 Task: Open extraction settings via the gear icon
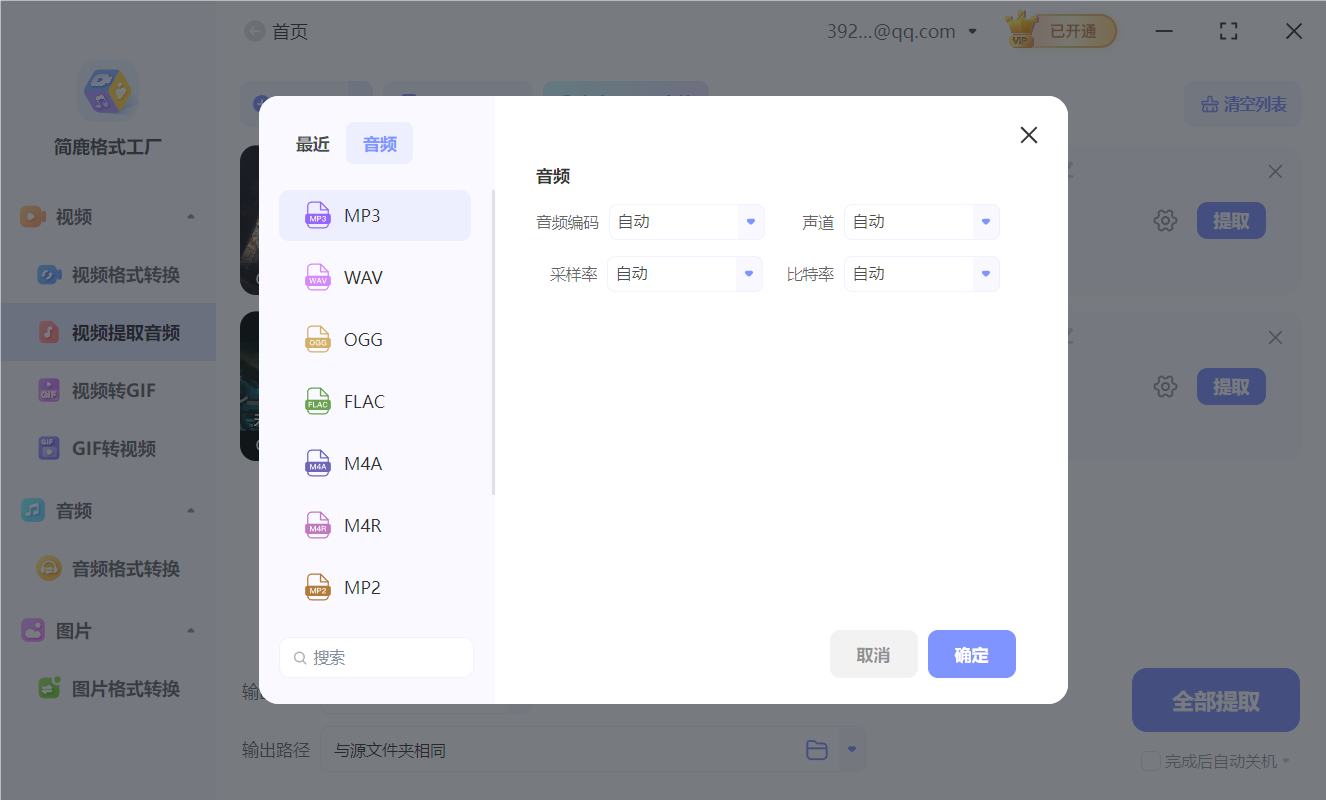coord(1165,220)
